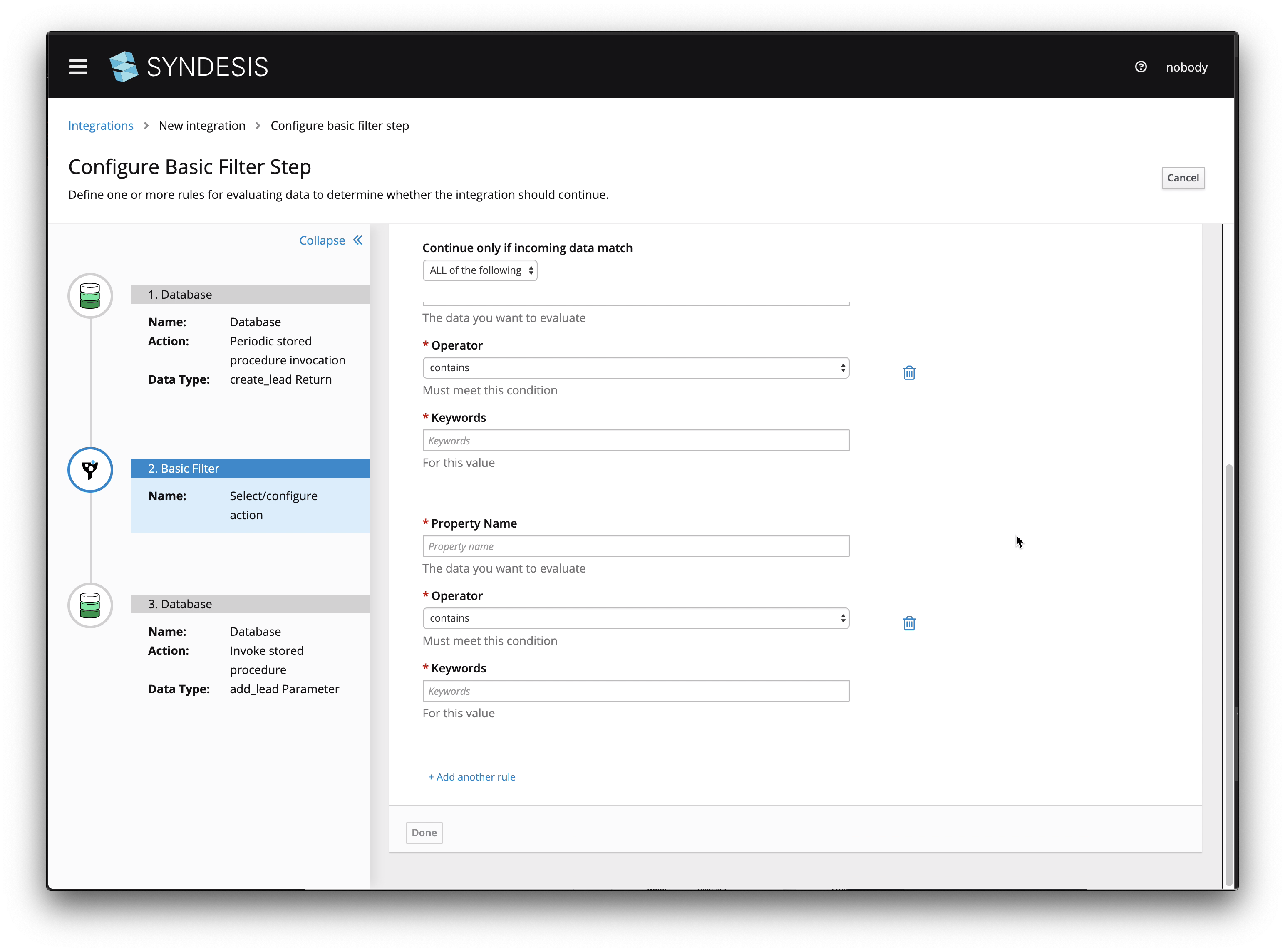1285x952 pixels.
Task: Open the first 'contains' operator dropdown
Action: point(635,367)
